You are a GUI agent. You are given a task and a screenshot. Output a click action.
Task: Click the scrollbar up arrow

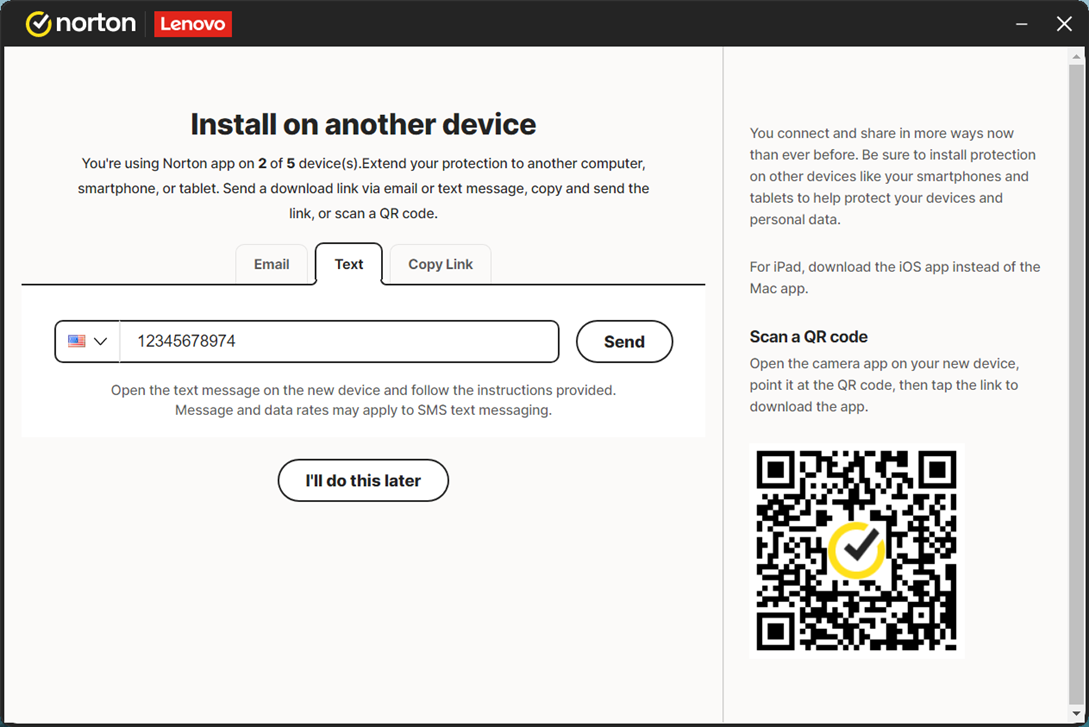[x=1076, y=56]
